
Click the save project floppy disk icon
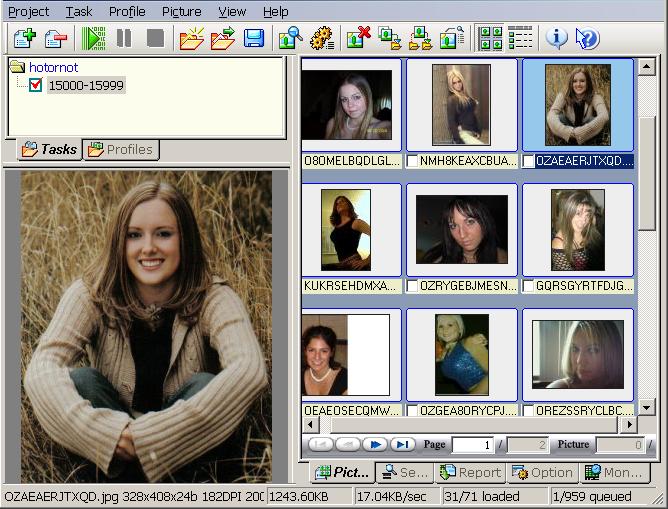(254, 39)
